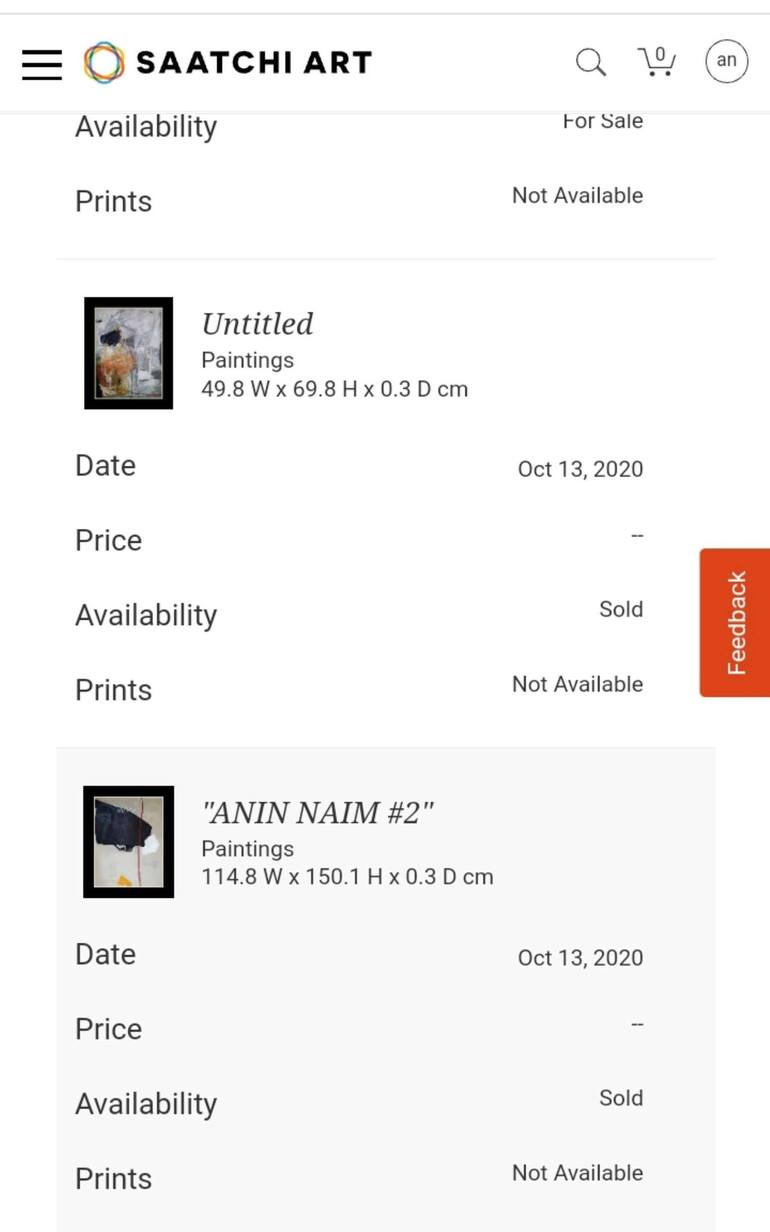Click the Saatchi Art circular logo
The height and width of the screenshot is (1232, 770).
pos(104,63)
